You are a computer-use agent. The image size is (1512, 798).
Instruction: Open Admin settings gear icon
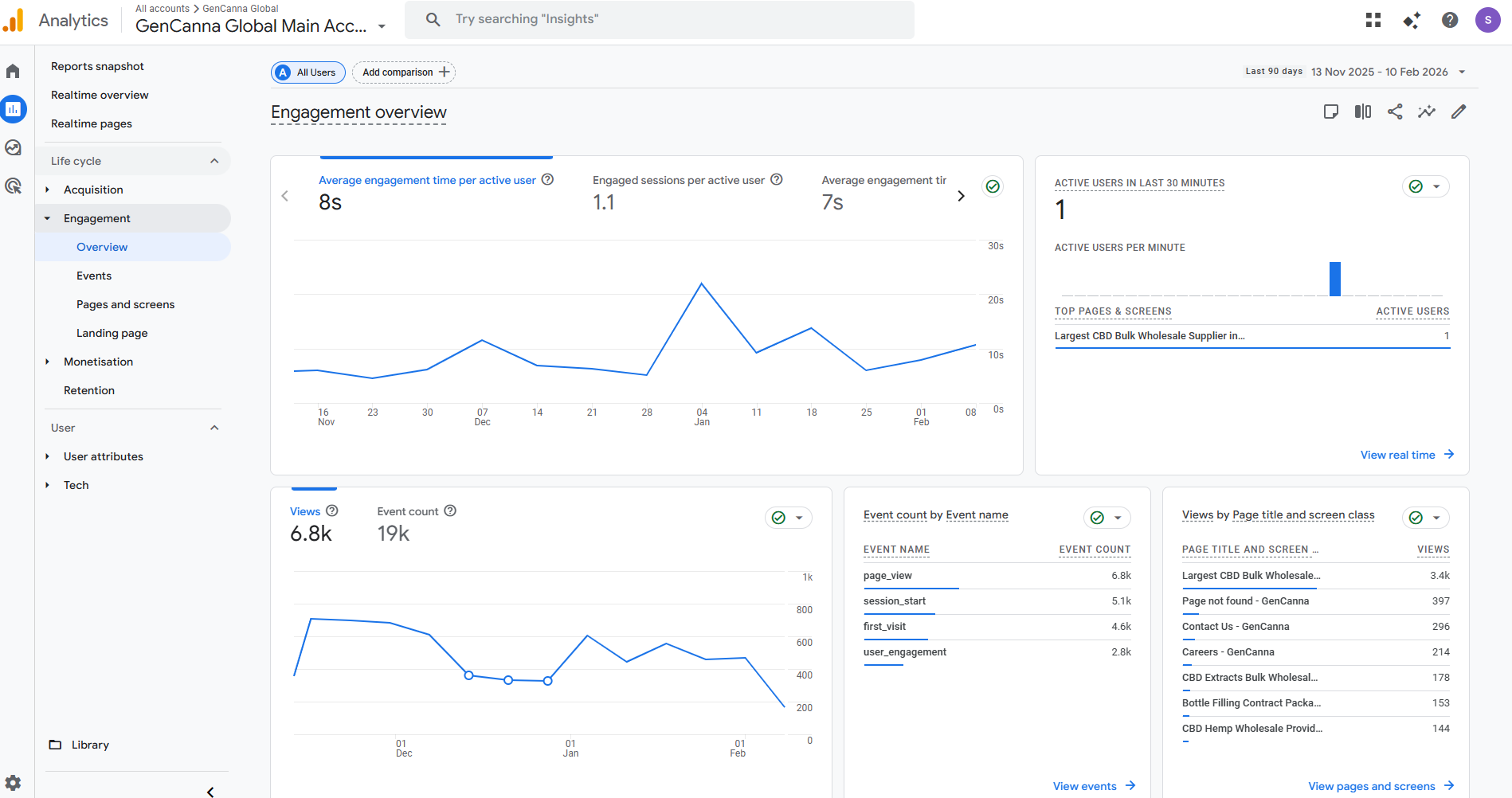coord(13,782)
